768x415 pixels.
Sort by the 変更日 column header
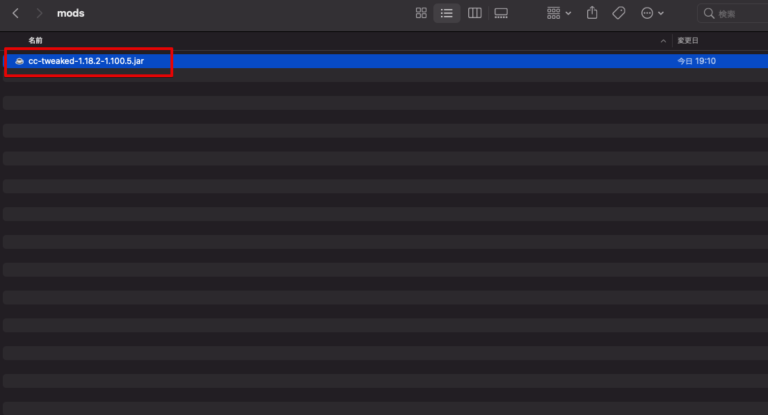coord(687,40)
